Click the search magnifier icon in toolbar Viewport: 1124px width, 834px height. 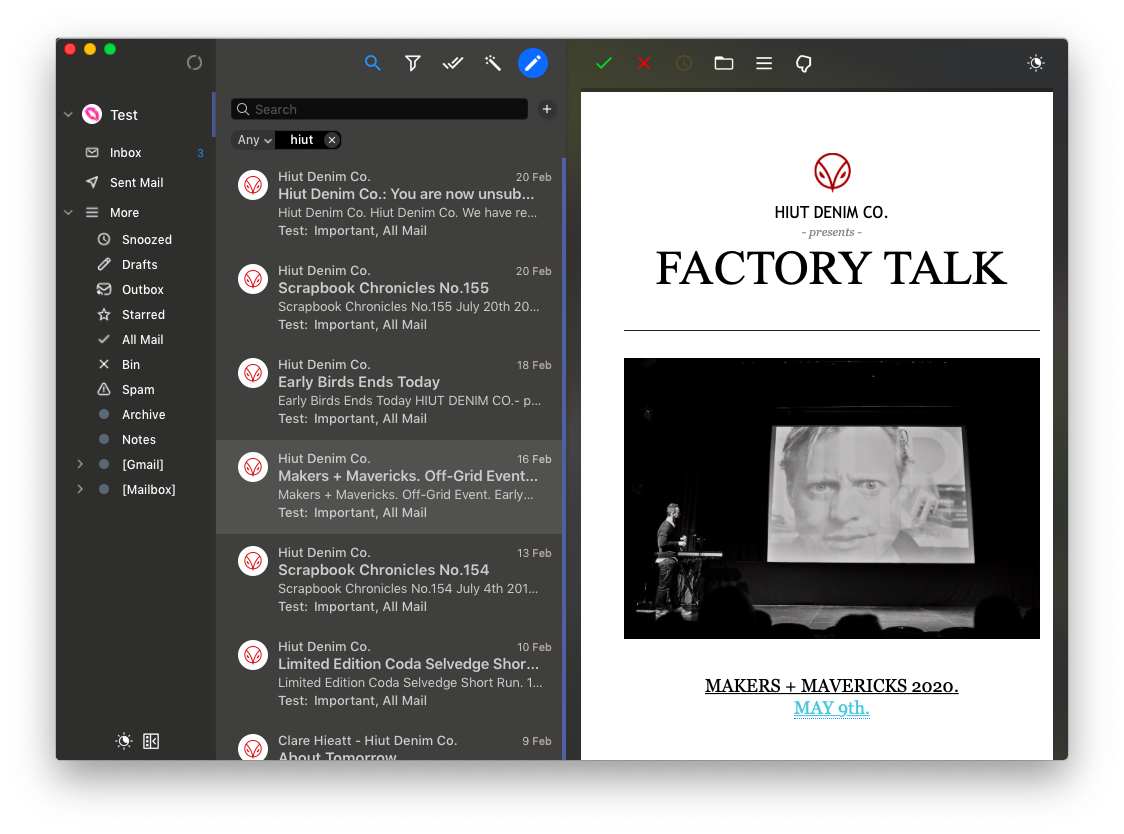[x=372, y=63]
